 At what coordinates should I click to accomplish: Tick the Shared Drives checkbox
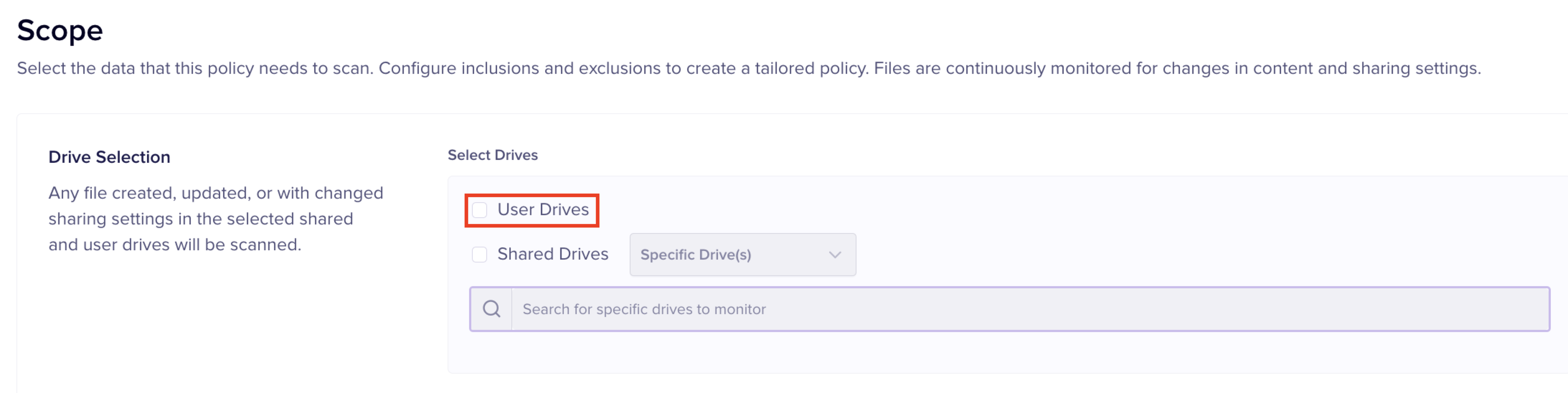[x=480, y=254]
